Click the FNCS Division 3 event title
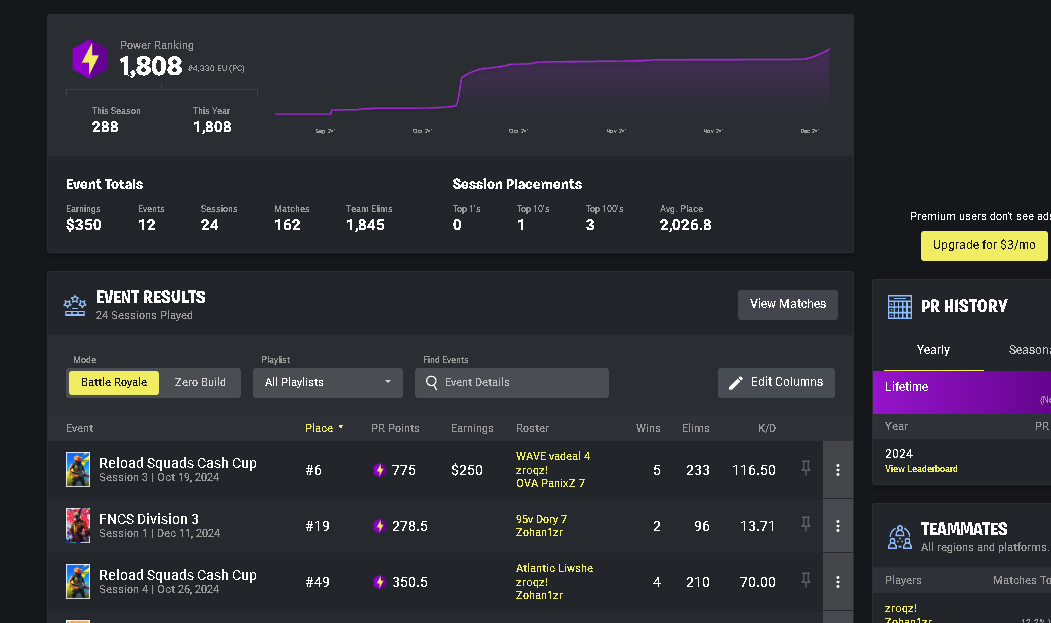 (x=149, y=519)
